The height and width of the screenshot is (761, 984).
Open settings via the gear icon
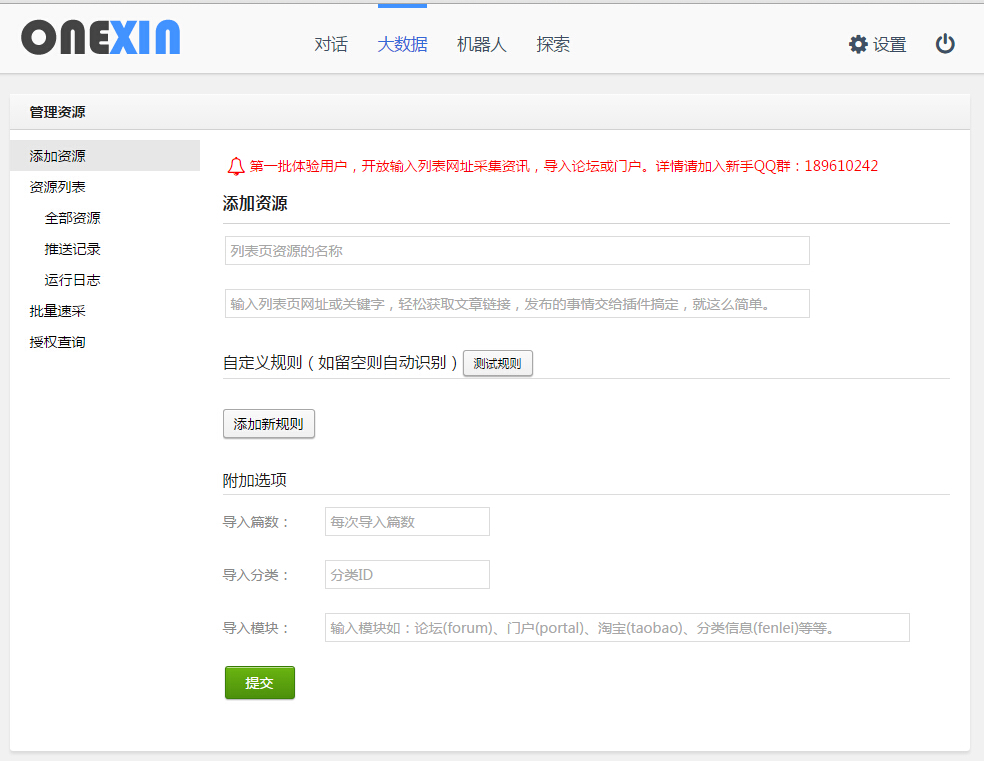pyautogui.click(x=858, y=44)
